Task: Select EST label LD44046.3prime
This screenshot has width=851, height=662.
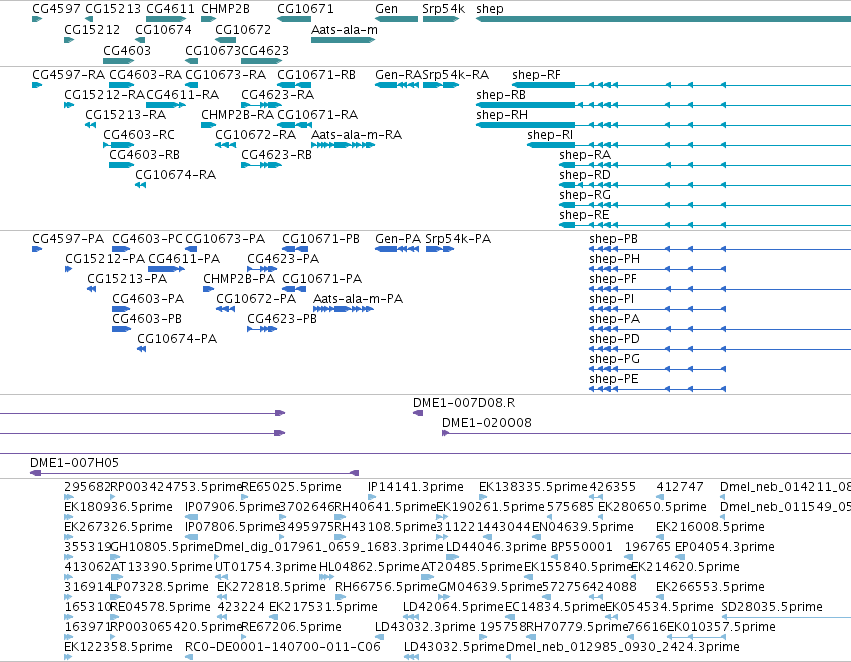Action: [x=496, y=547]
